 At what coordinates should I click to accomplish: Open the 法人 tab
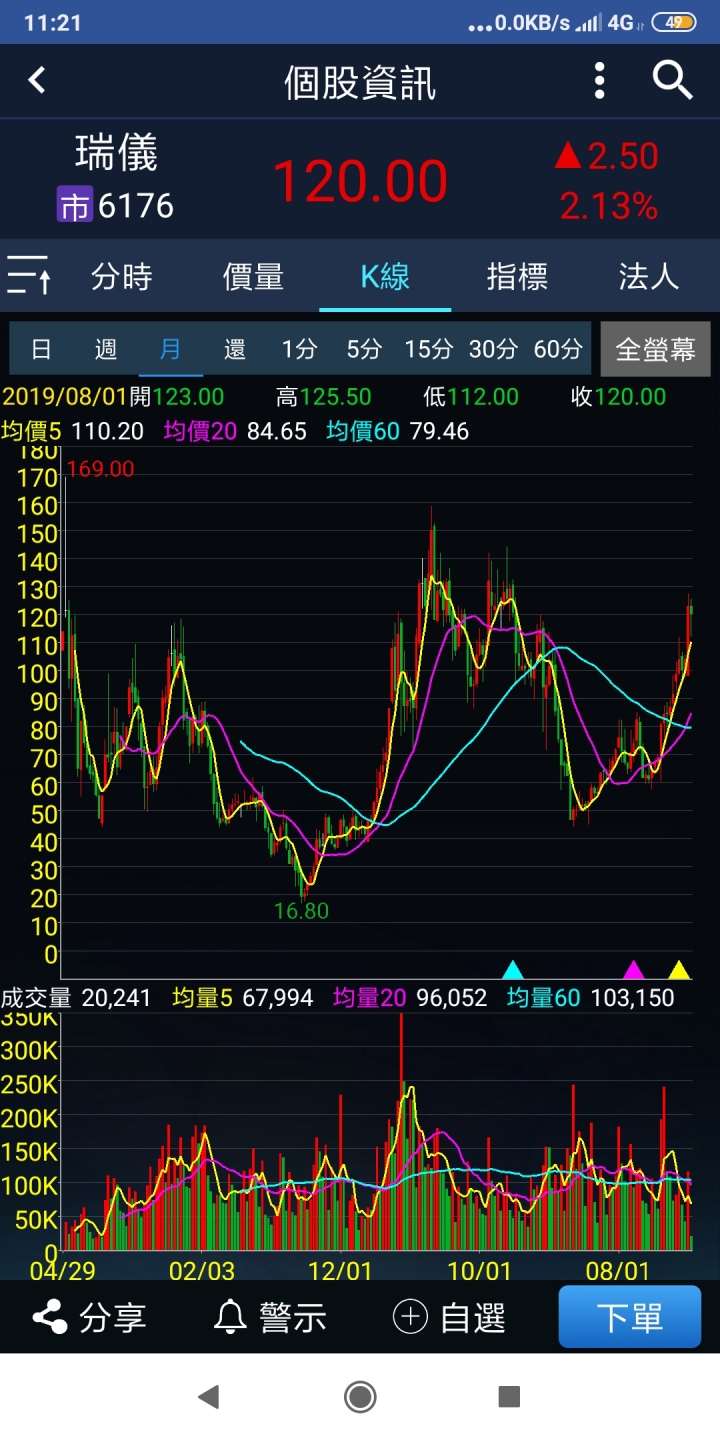649,276
